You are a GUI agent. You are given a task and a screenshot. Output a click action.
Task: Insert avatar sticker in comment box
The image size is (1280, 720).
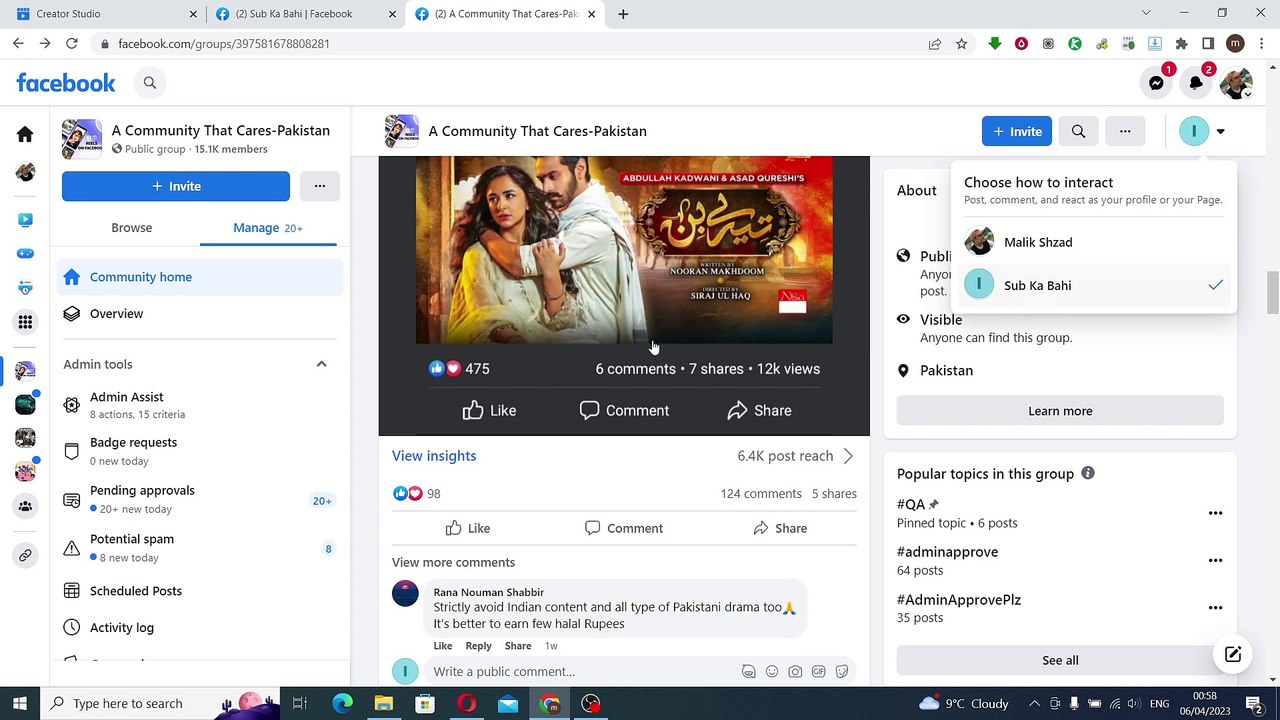(748, 672)
